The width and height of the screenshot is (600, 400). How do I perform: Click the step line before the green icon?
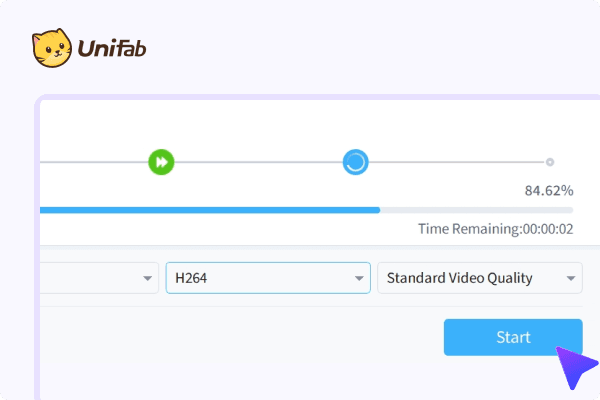pyautogui.click(x=92, y=161)
